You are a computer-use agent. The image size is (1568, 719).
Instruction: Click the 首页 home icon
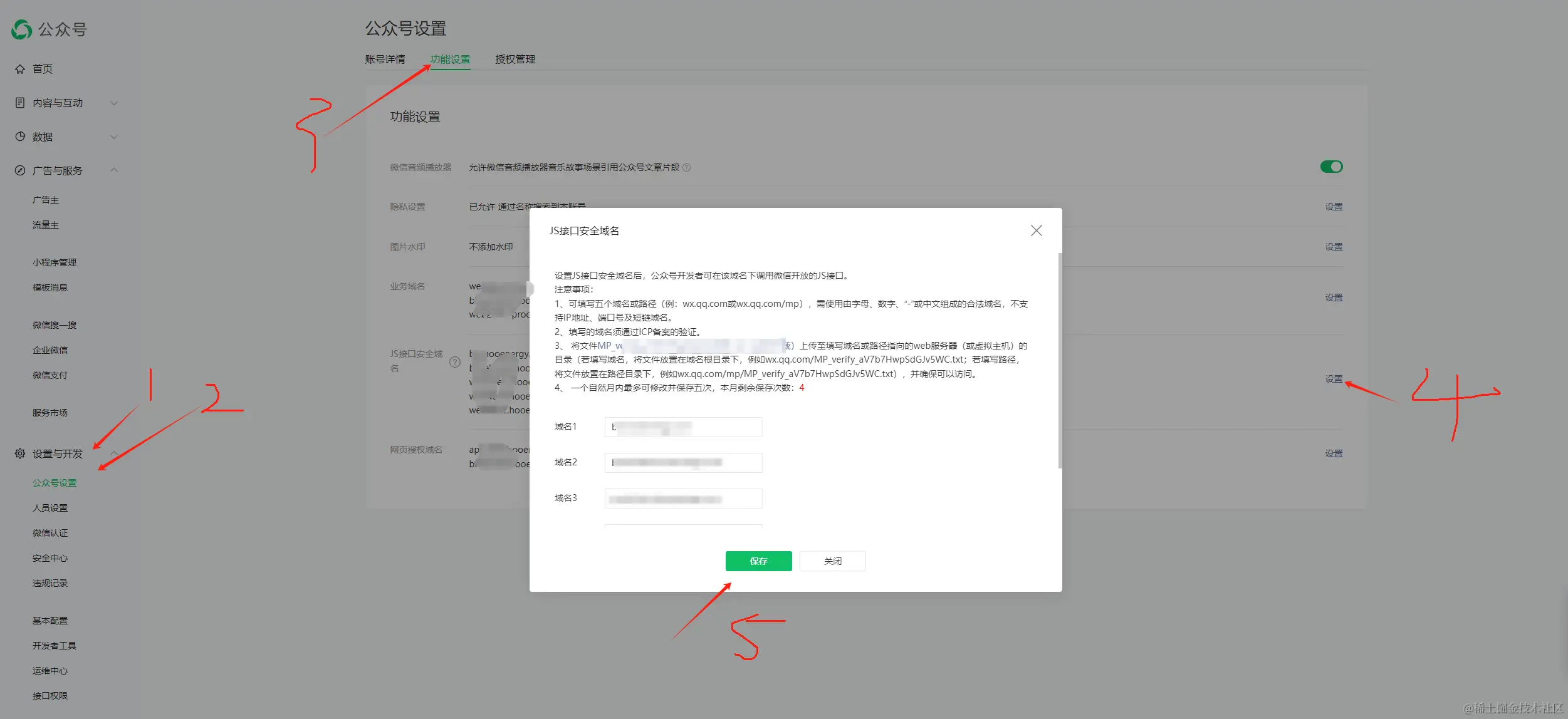click(20, 69)
